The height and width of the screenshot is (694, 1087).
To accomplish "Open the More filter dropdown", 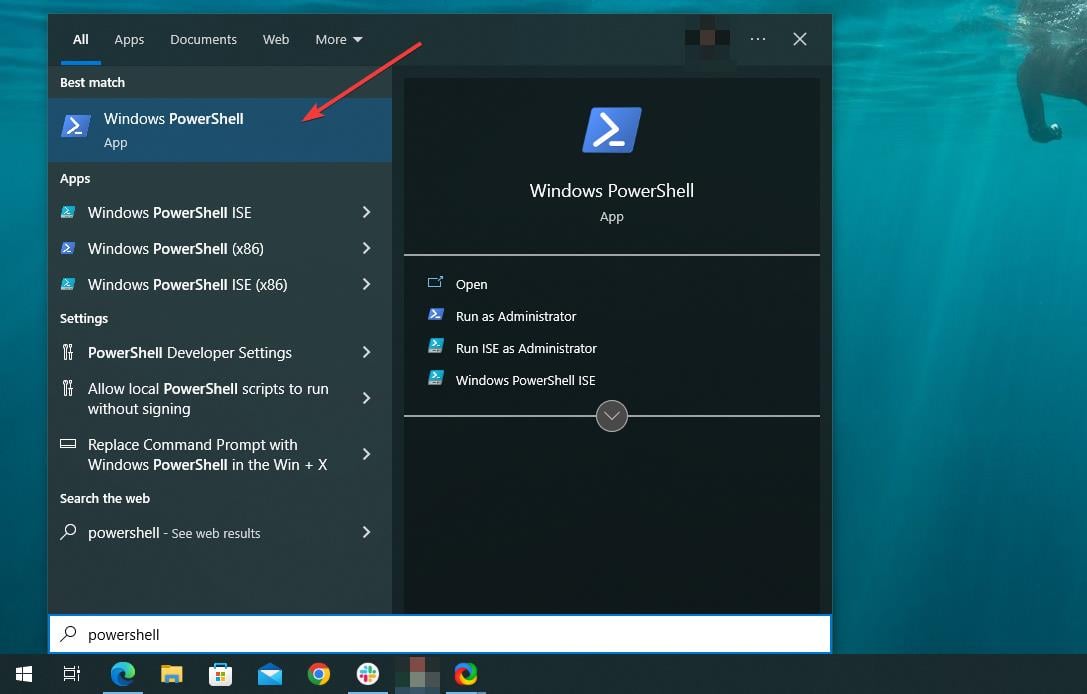I will click(339, 40).
